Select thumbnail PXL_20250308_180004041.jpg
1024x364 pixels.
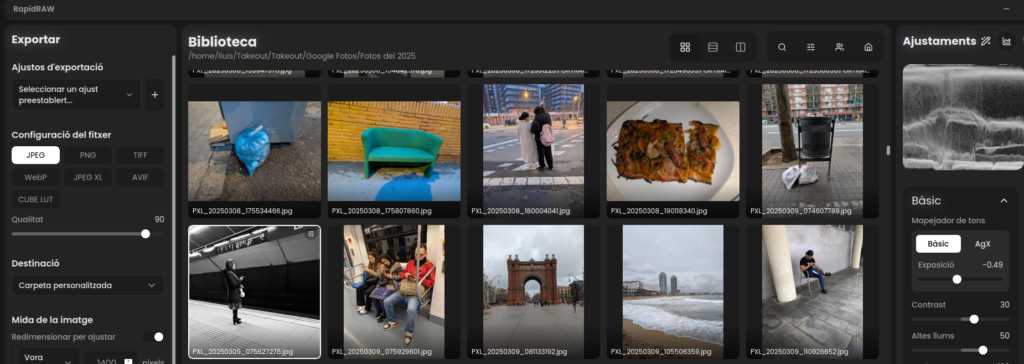click(534, 151)
